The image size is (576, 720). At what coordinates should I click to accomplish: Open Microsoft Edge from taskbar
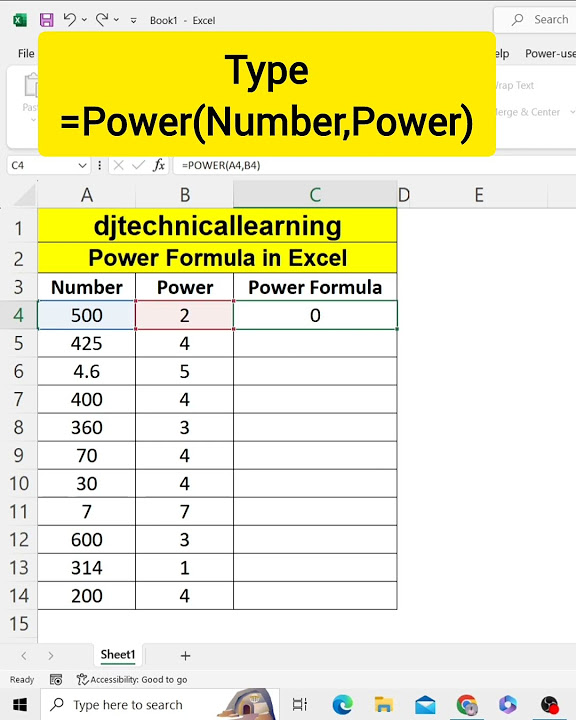tap(343, 704)
